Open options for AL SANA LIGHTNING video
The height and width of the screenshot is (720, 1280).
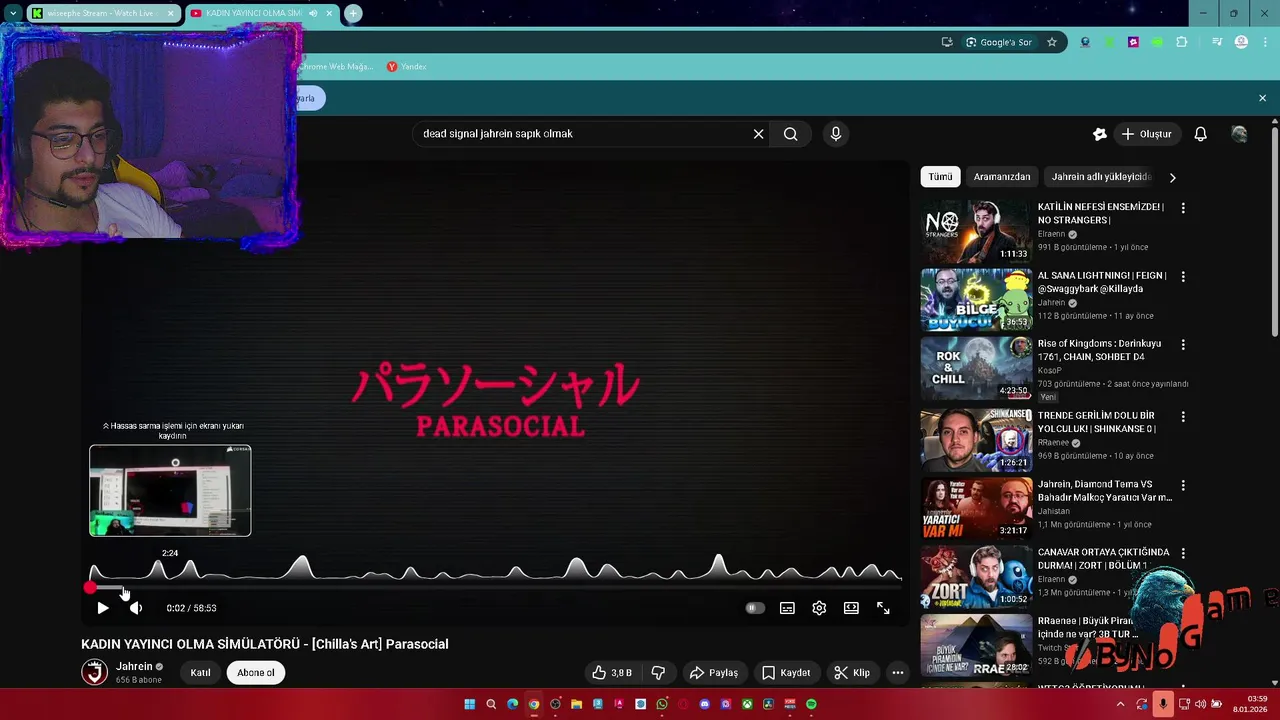(1183, 276)
